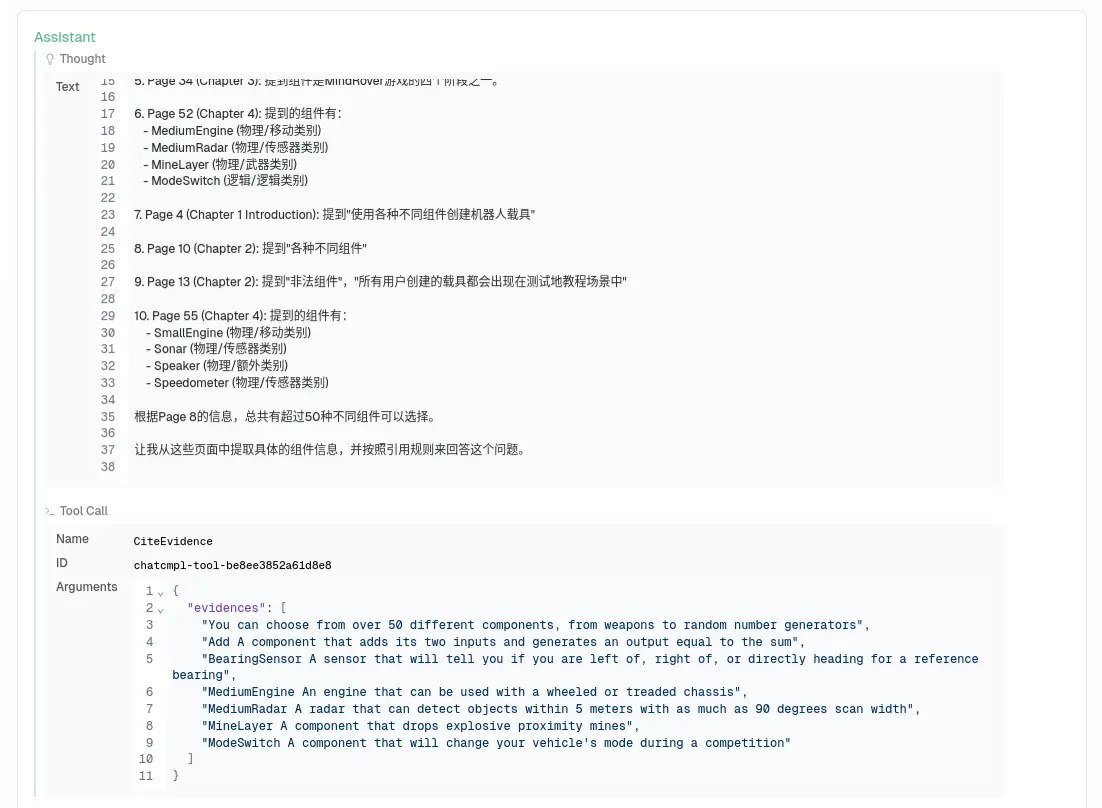Click the Assistant message heading
Viewport: 1102px width, 808px height.
[65, 37]
